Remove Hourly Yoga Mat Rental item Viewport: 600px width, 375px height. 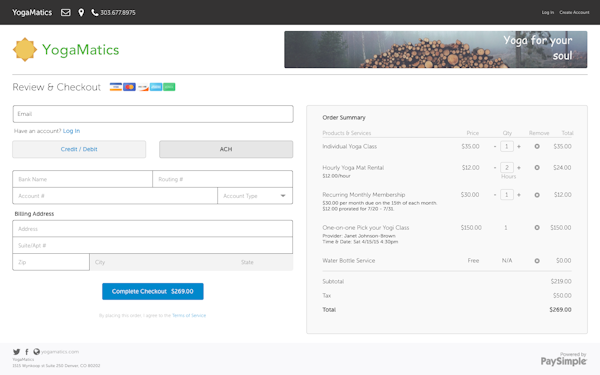point(537,168)
